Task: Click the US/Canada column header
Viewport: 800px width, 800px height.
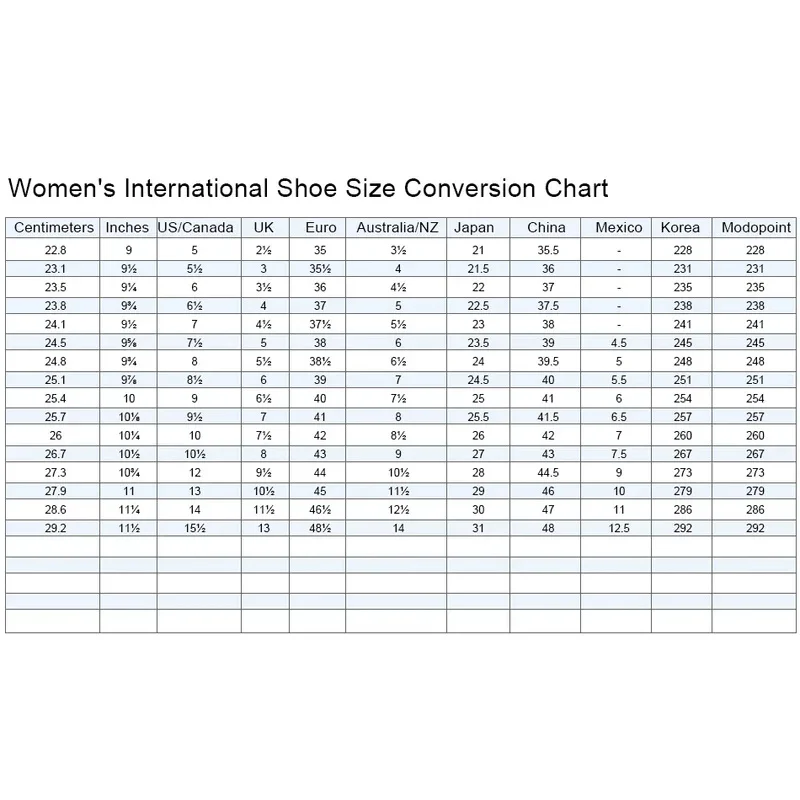Action: [x=198, y=227]
